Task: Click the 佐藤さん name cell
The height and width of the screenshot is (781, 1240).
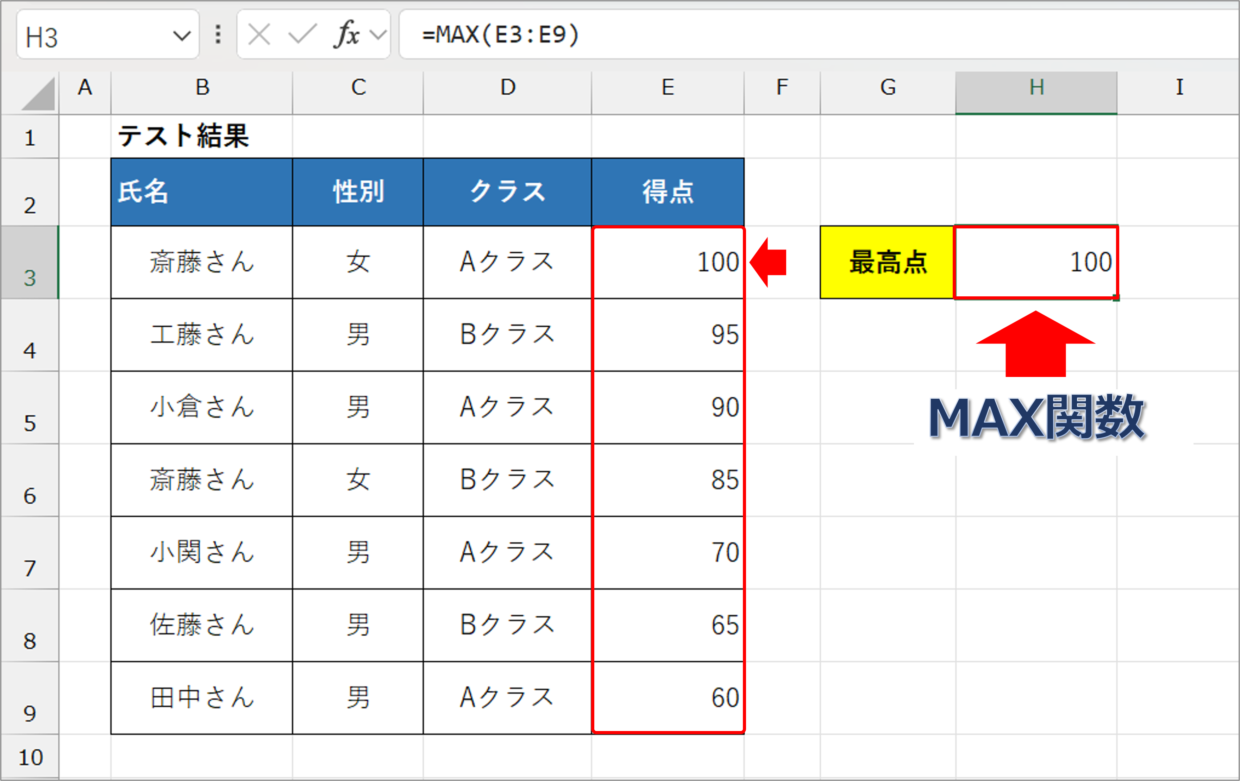Action: pyautogui.click(x=202, y=625)
